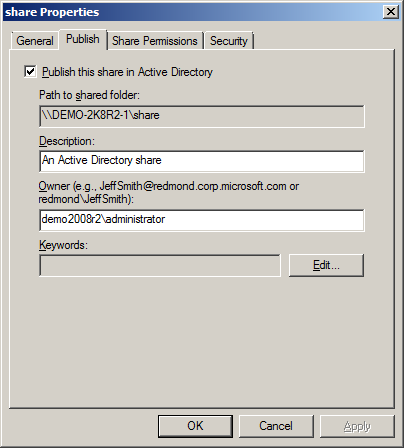Close the share Properties window
Screen dimensions: 404x448
[x=391, y=12]
